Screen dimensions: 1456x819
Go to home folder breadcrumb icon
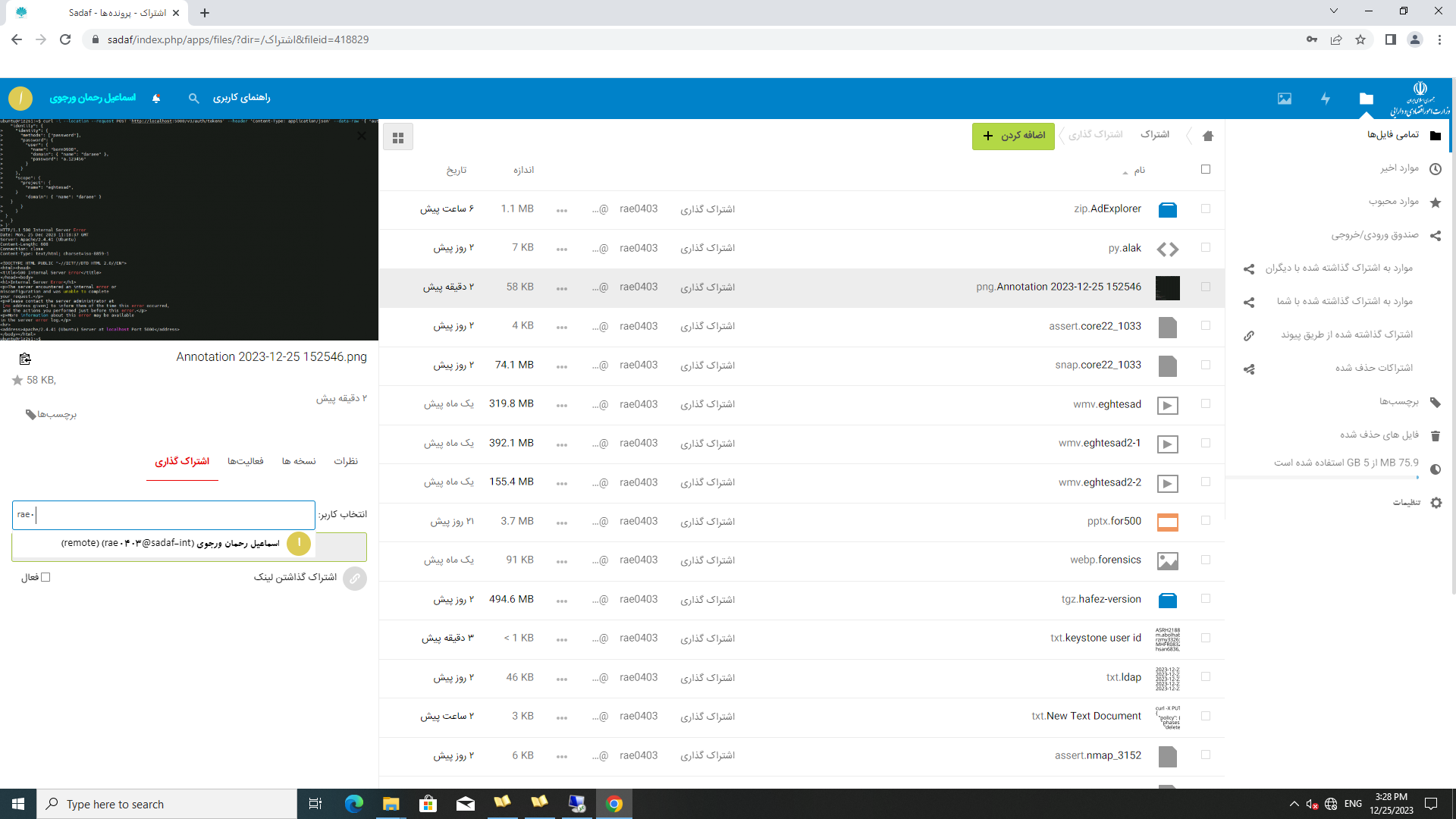(1208, 136)
